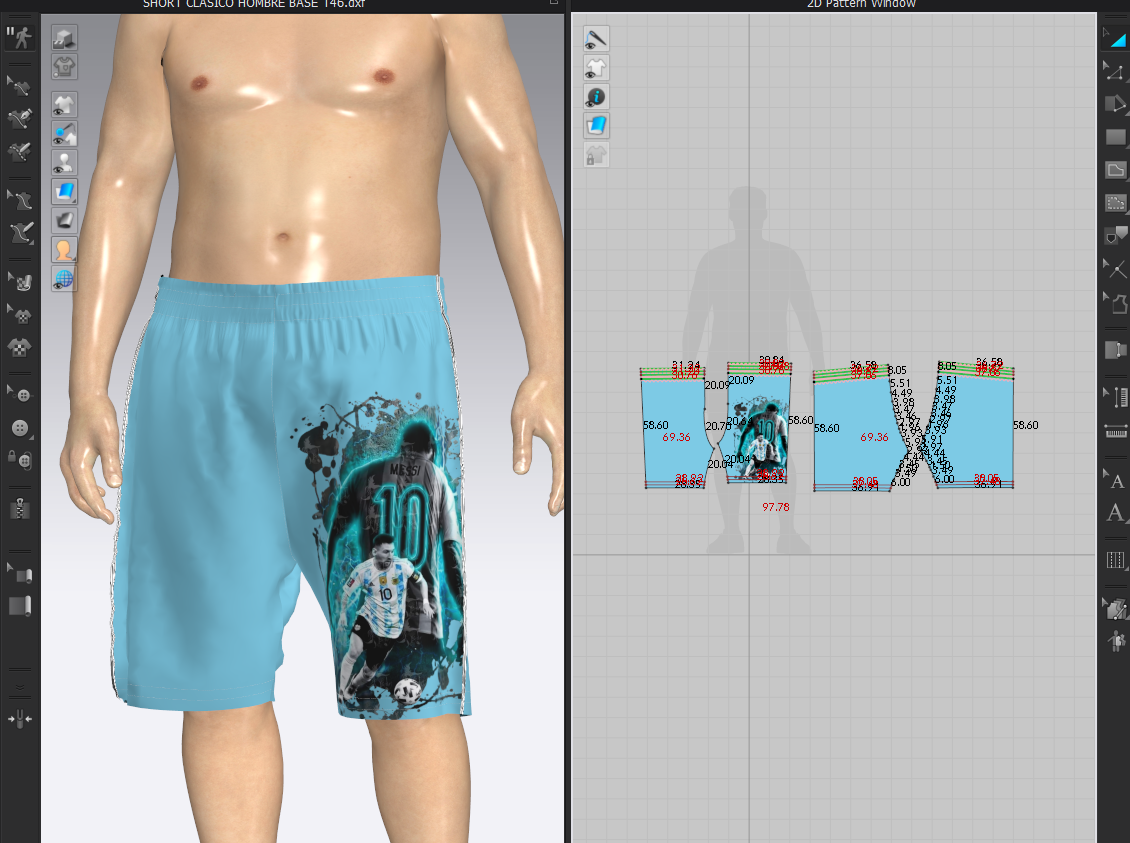Click the Fasten Button lock icon
Viewport: 1130px width, 843px height.
click(19, 458)
